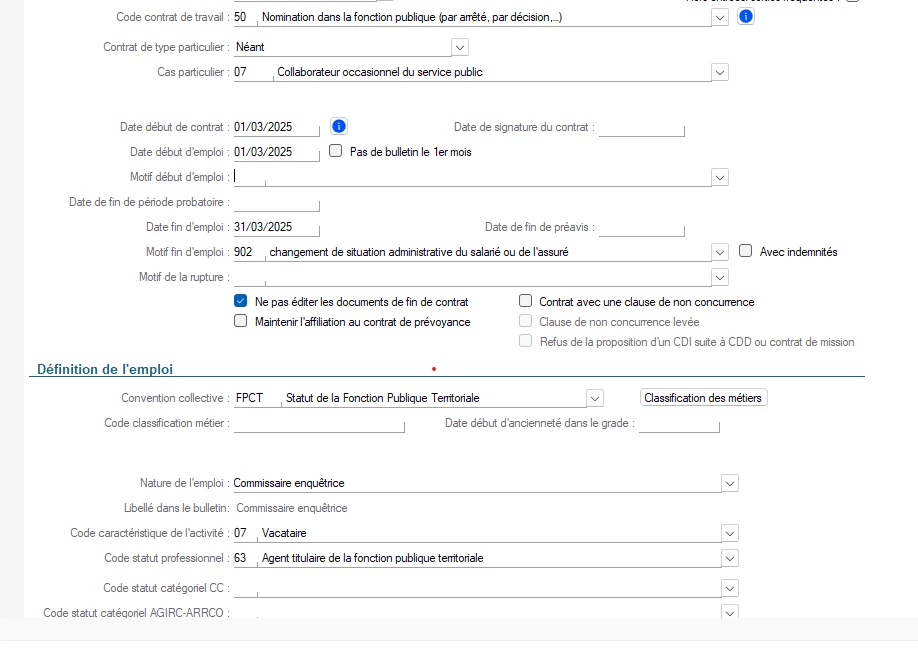Expand Code caractéristique de l'activité dropdown

[x=729, y=534]
